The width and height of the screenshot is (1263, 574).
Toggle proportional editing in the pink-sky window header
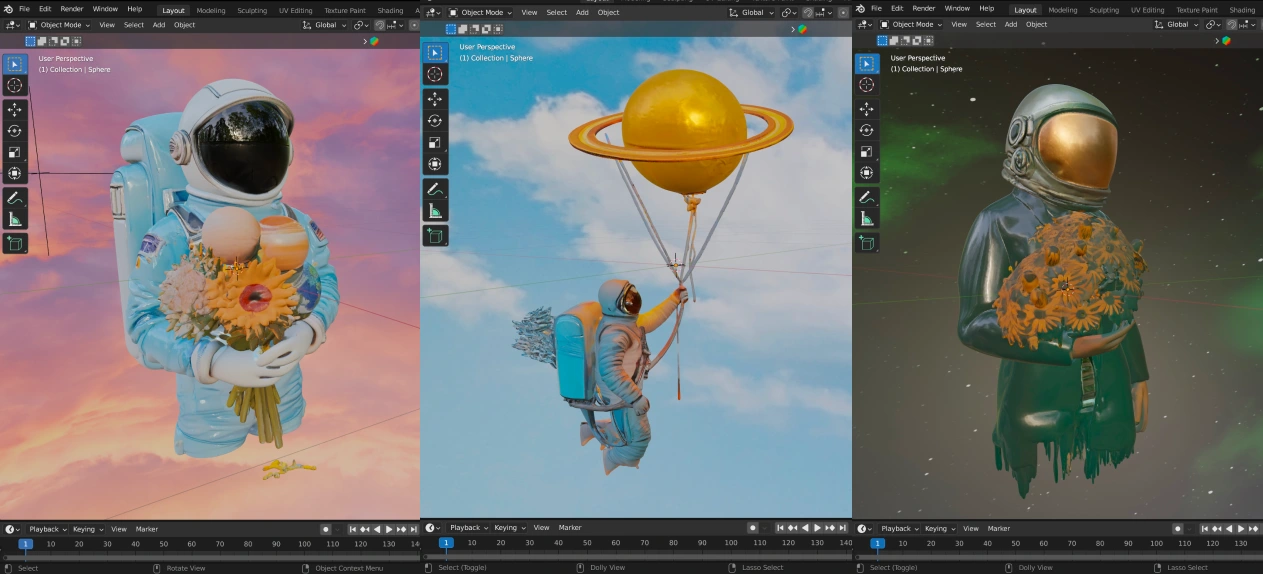pyautogui.click(x=380, y=25)
